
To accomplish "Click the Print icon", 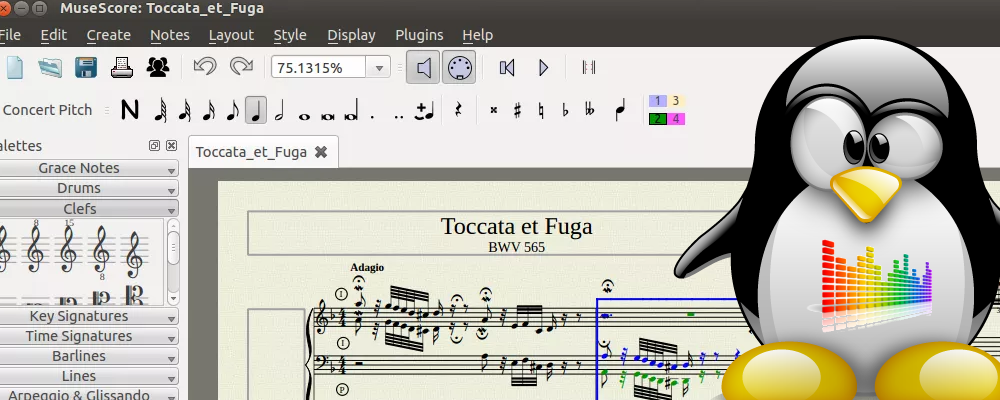I will [122, 67].
